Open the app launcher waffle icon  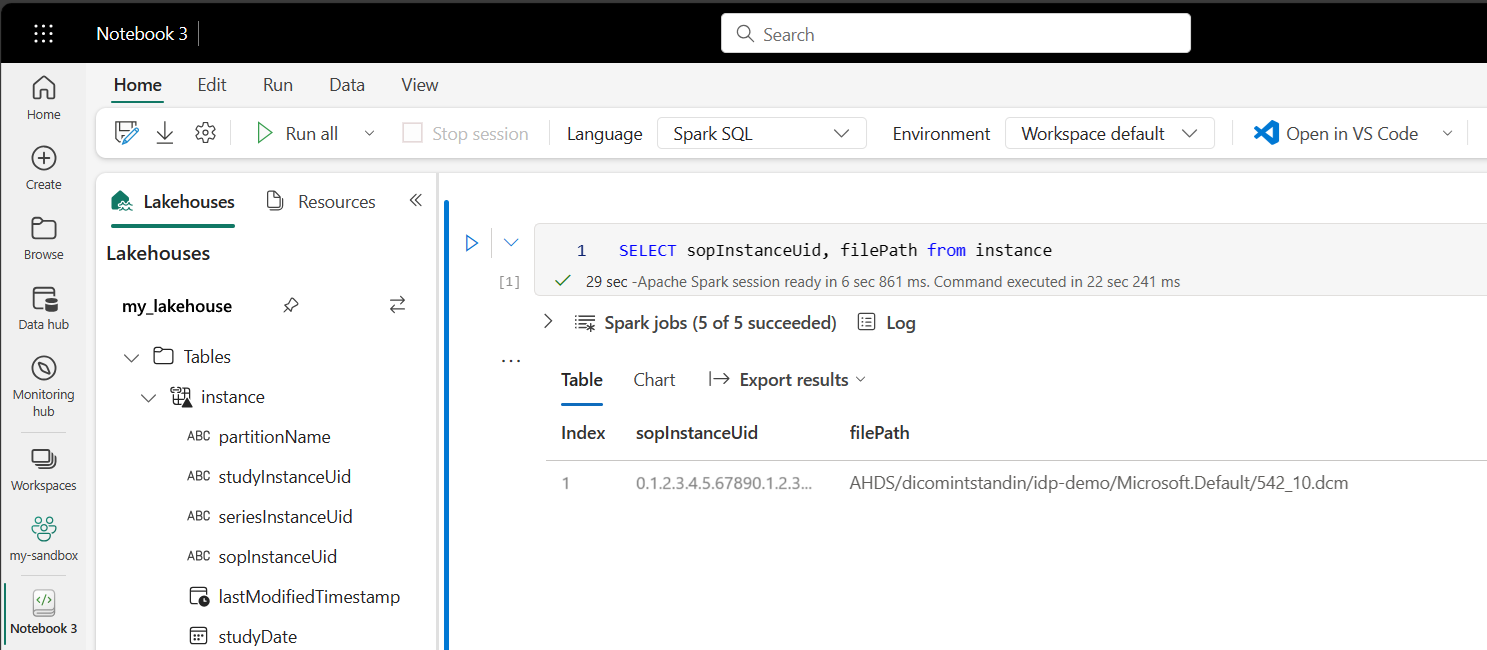(x=43, y=34)
